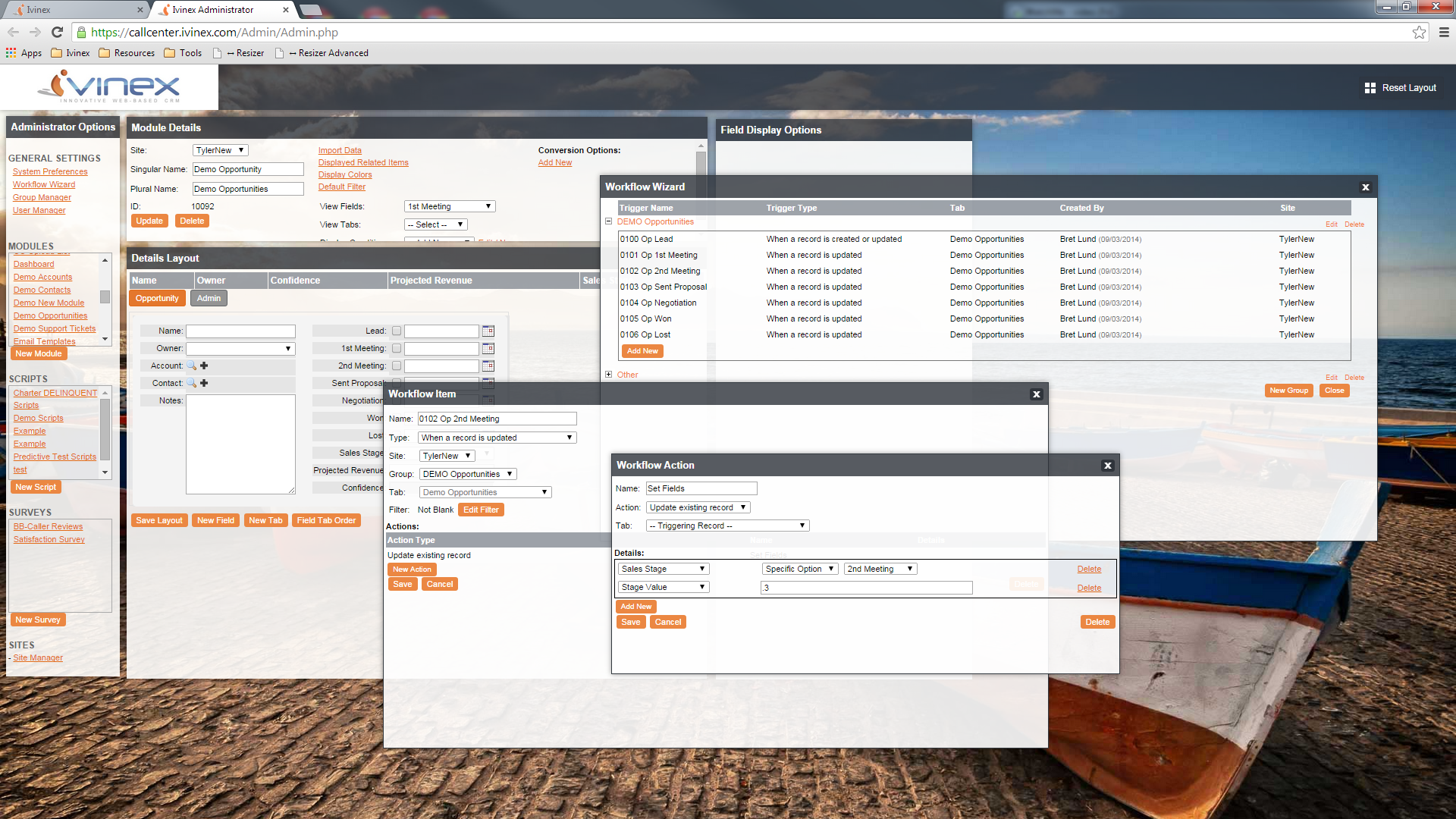
Task: Switch to the Admin tab in Details Layout
Action: (x=208, y=297)
